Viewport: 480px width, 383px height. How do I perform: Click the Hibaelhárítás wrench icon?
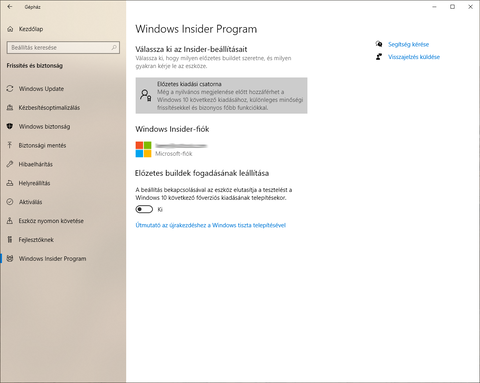(10, 164)
